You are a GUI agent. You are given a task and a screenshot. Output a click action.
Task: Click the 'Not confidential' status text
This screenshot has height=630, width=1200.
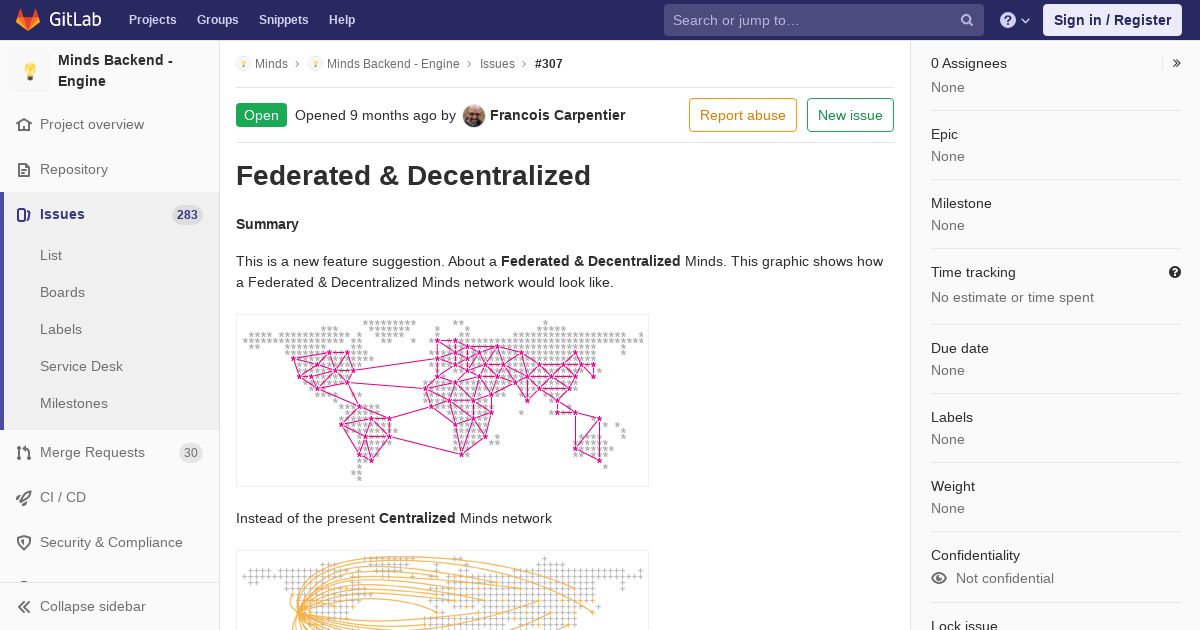tap(1005, 578)
